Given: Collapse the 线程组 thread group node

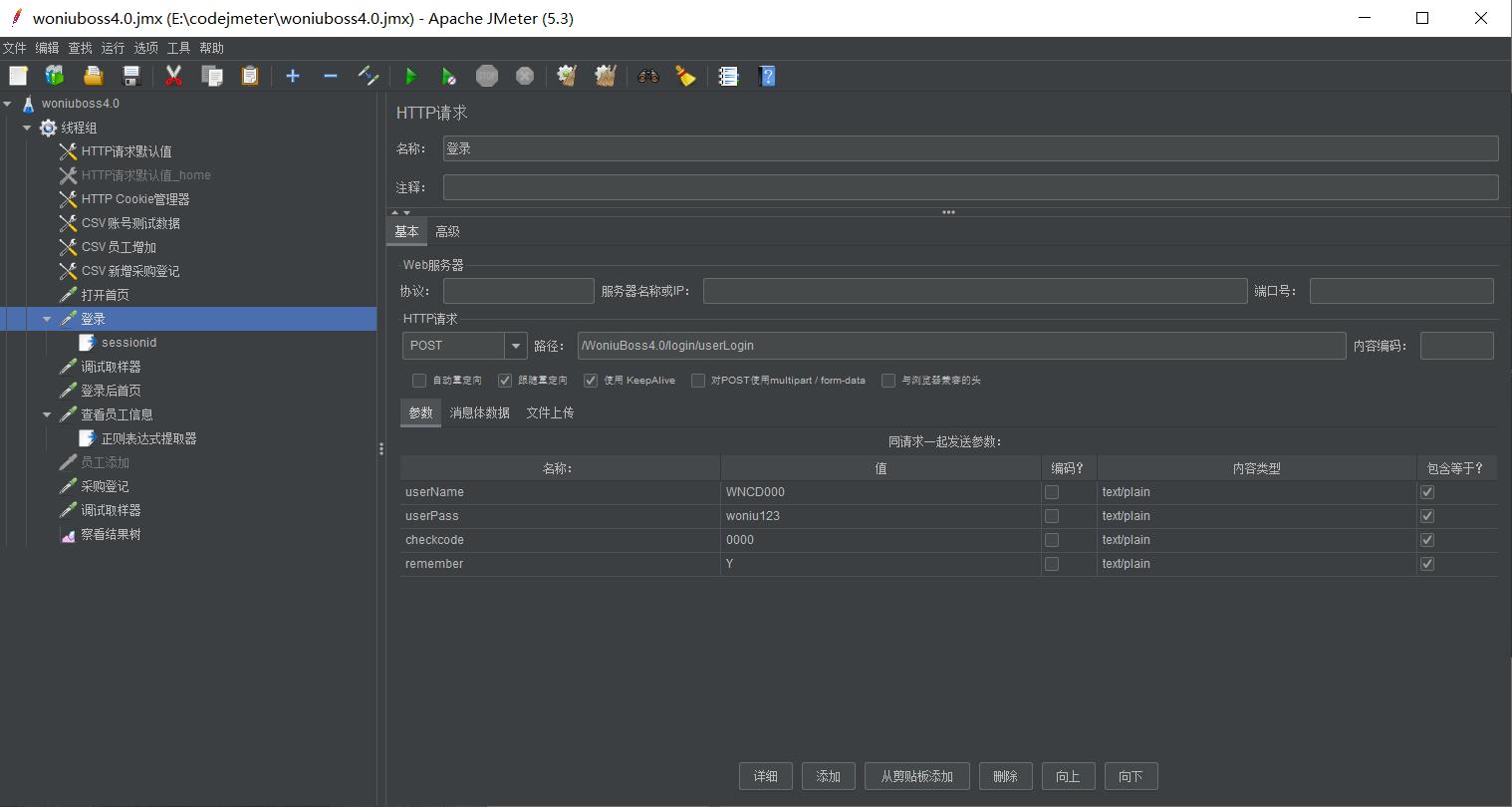Looking at the screenshot, I should click(x=27, y=128).
